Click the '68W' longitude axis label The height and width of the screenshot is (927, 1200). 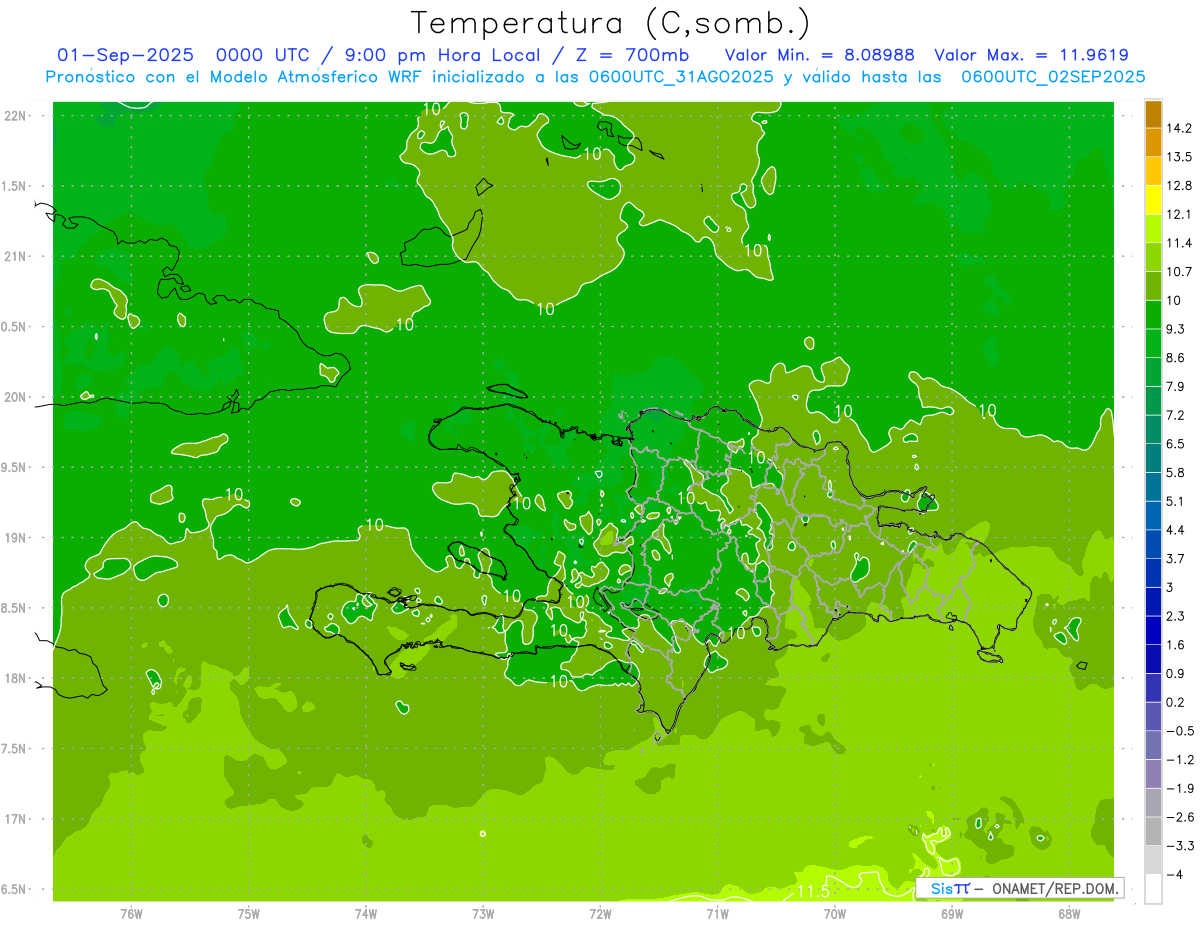(x=1069, y=914)
